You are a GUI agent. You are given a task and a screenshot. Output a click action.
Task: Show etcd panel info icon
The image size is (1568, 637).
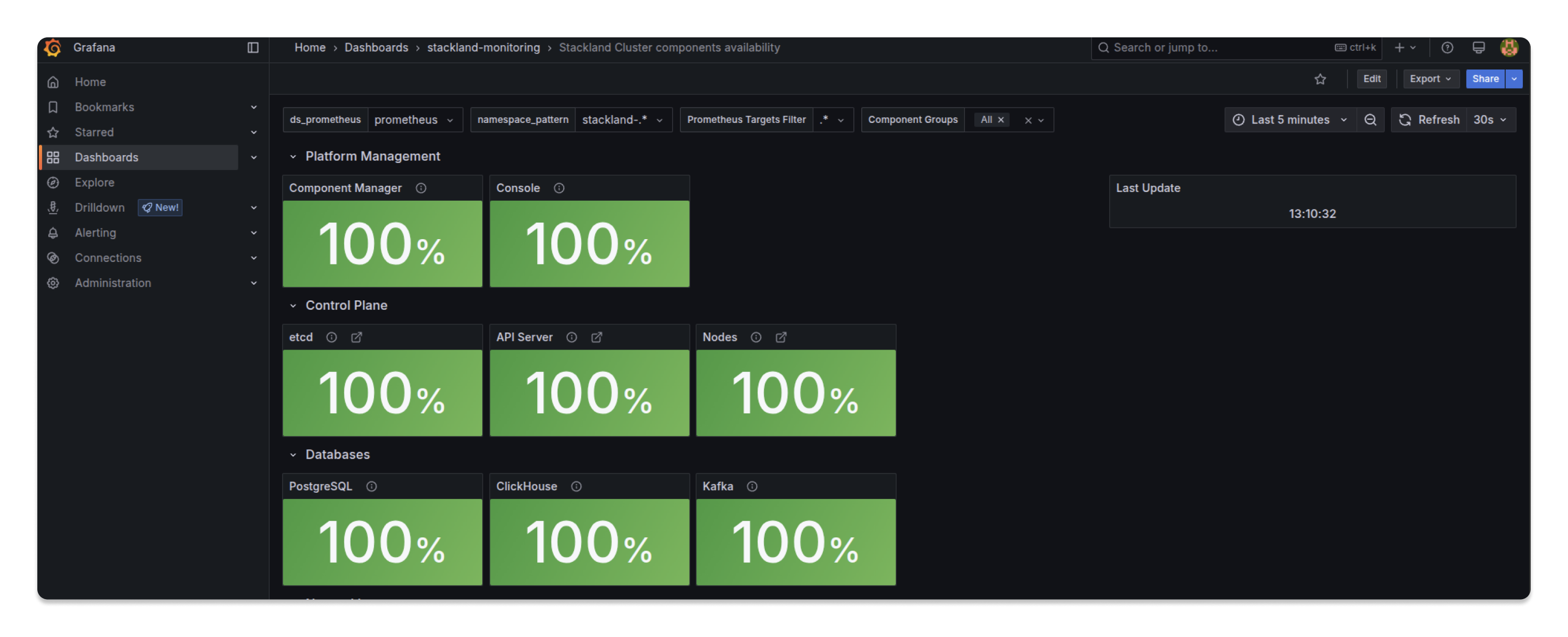click(331, 337)
